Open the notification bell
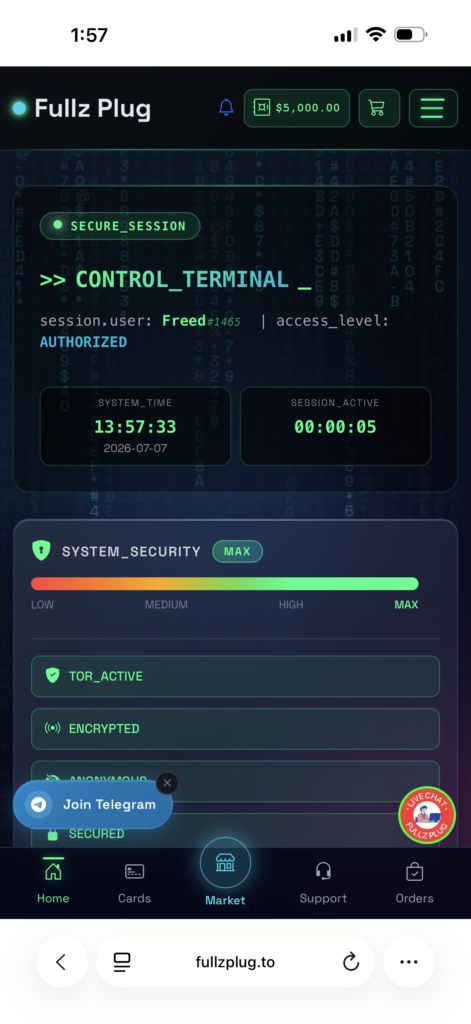This screenshot has width=471, height=1024. tap(226, 108)
